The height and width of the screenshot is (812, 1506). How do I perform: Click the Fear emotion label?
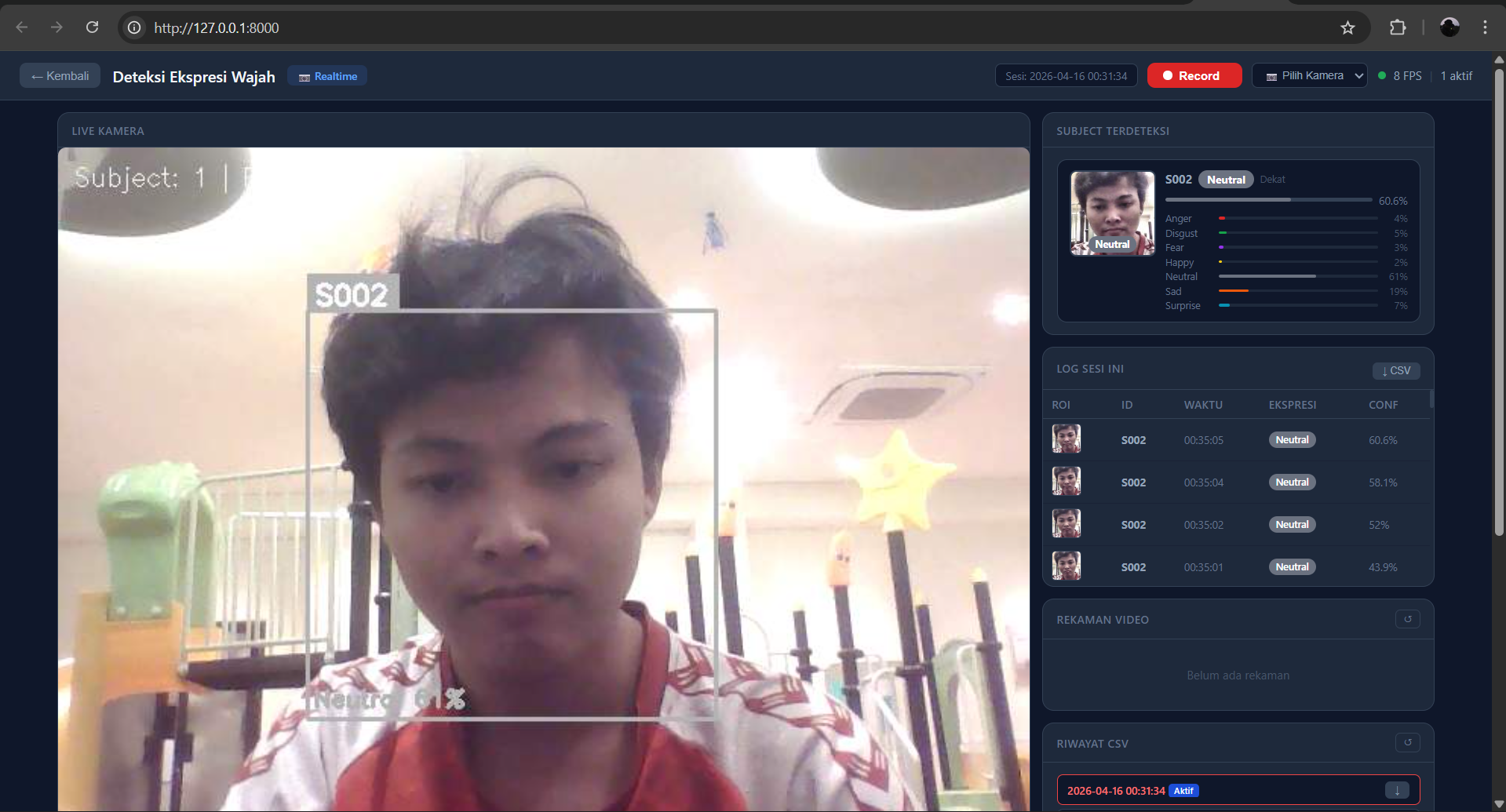click(x=1174, y=247)
